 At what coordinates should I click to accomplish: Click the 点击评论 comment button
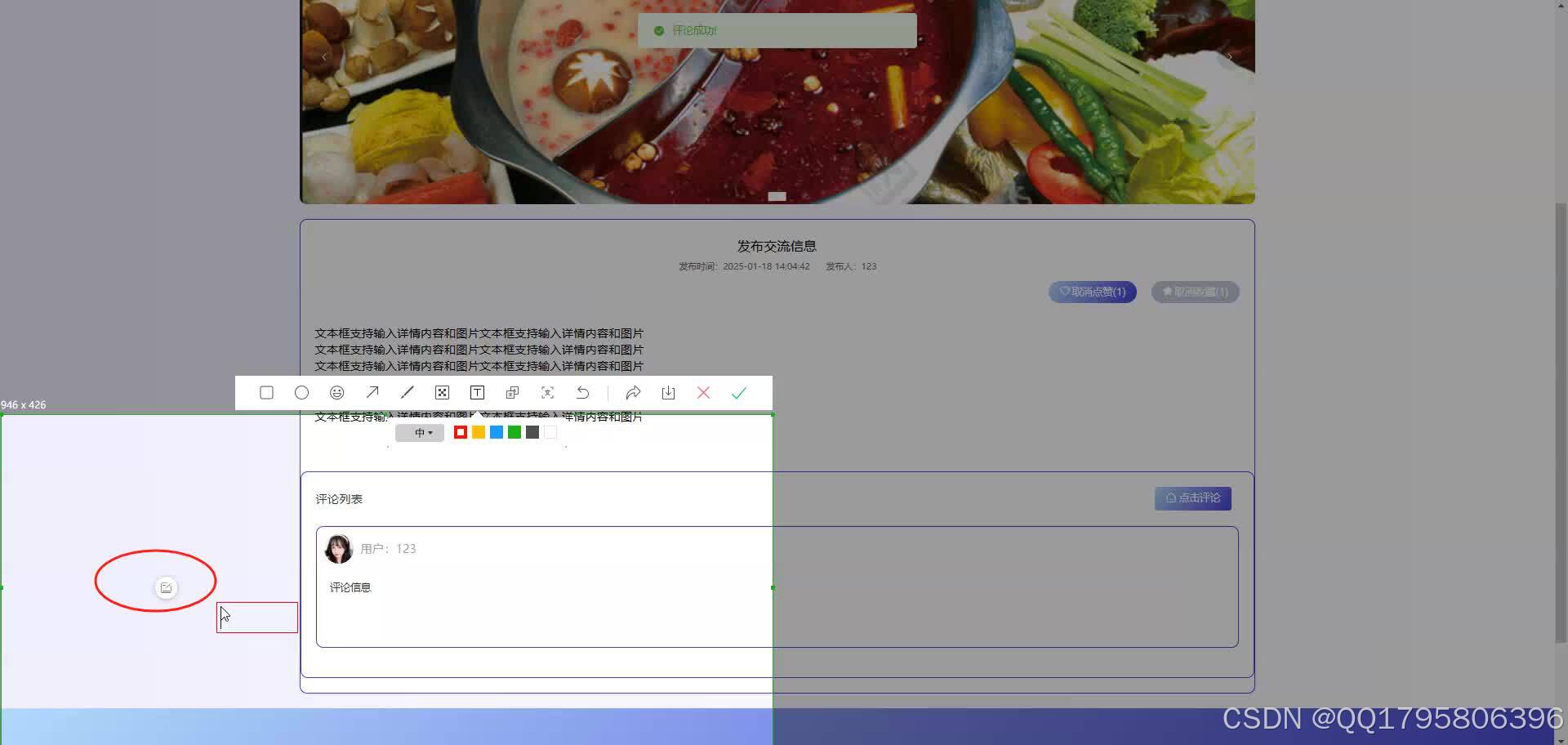pos(1192,497)
